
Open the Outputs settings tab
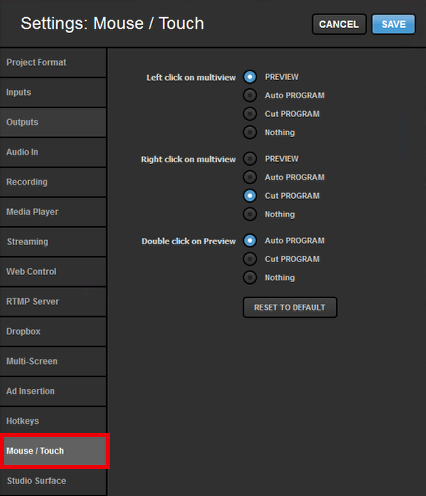[53, 122]
